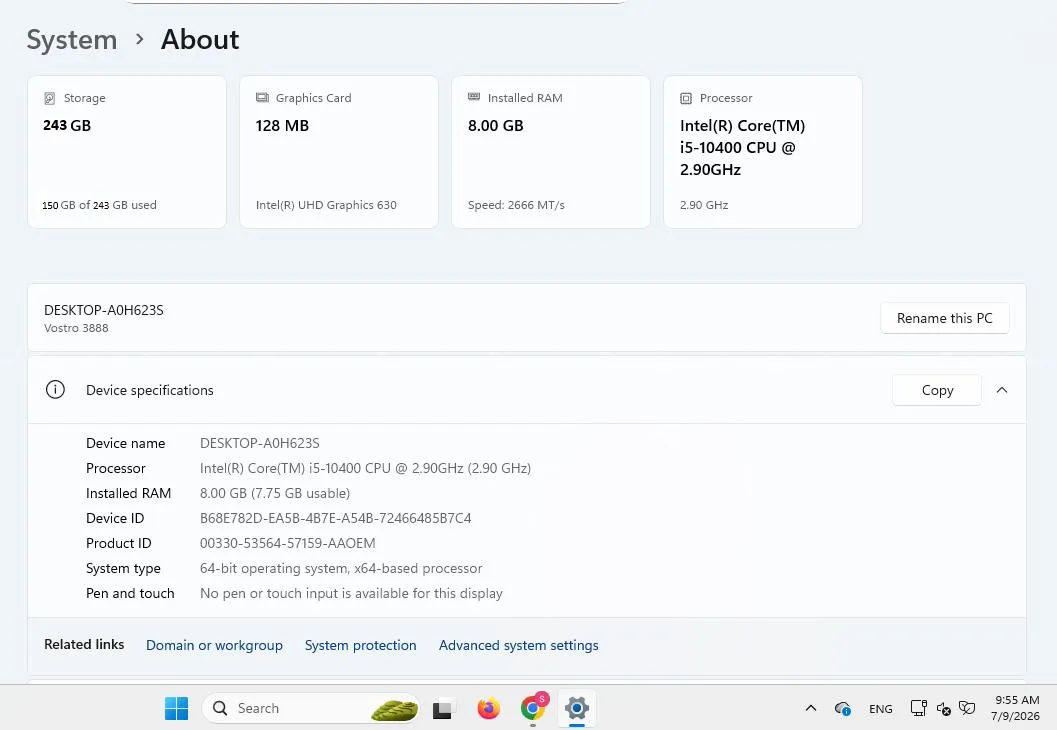Click the ENG language indicator

pyautogui.click(x=880, y=708)
